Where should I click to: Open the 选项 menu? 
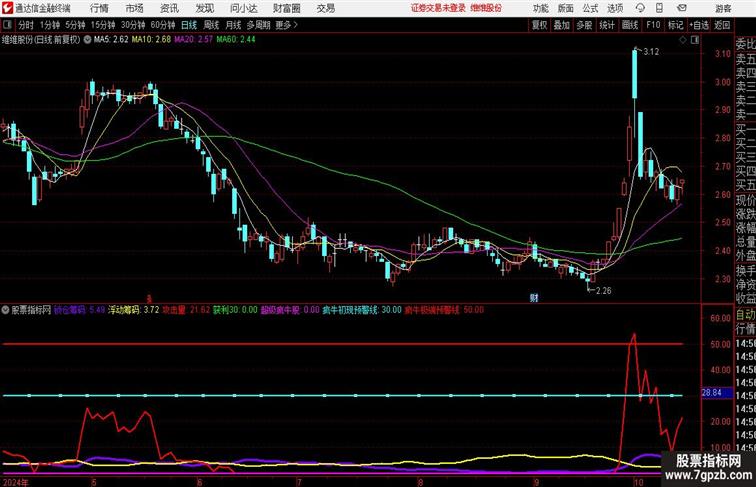[615, 8]
